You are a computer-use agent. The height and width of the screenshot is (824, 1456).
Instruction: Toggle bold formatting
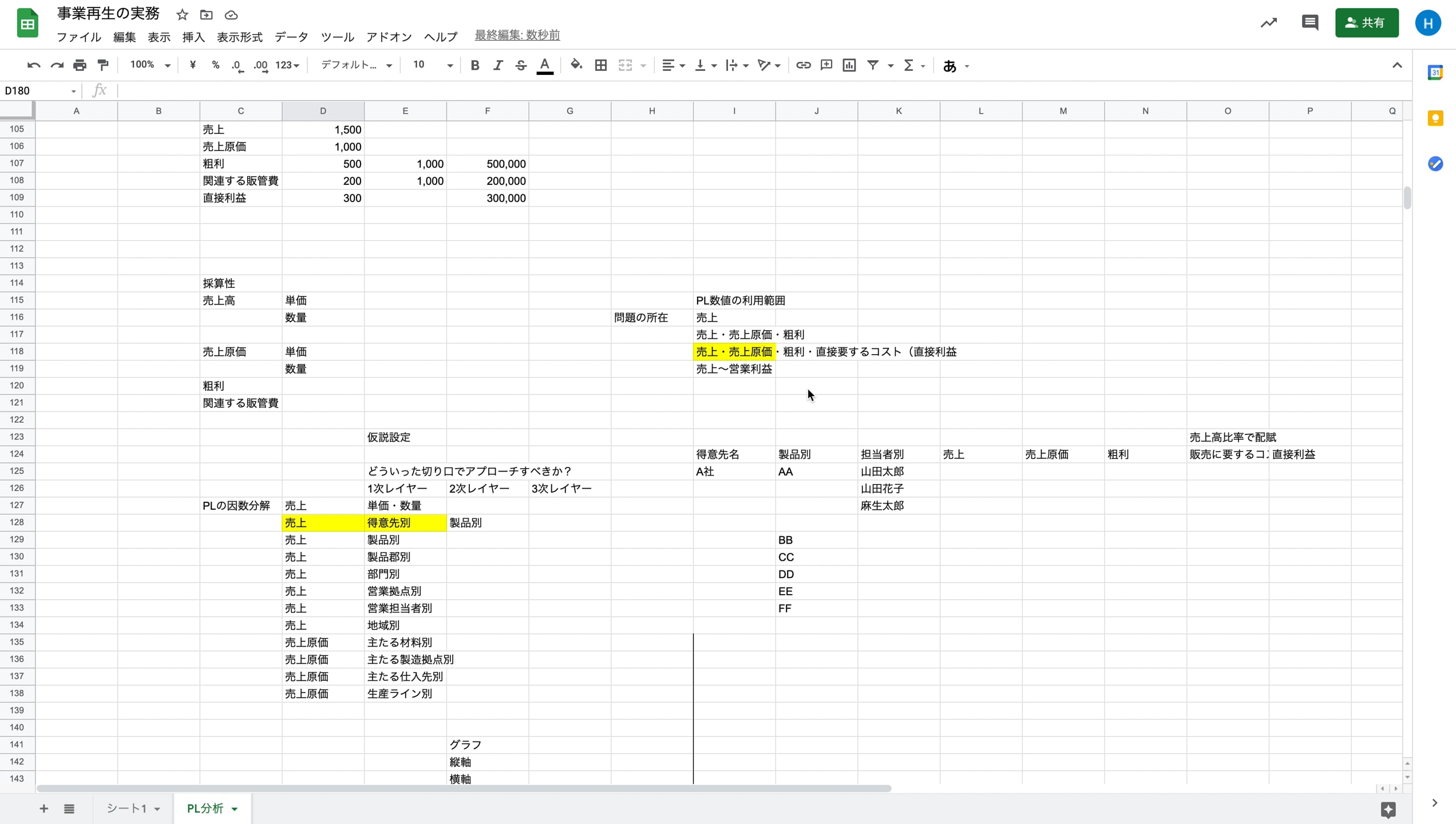tap(474, 65)
